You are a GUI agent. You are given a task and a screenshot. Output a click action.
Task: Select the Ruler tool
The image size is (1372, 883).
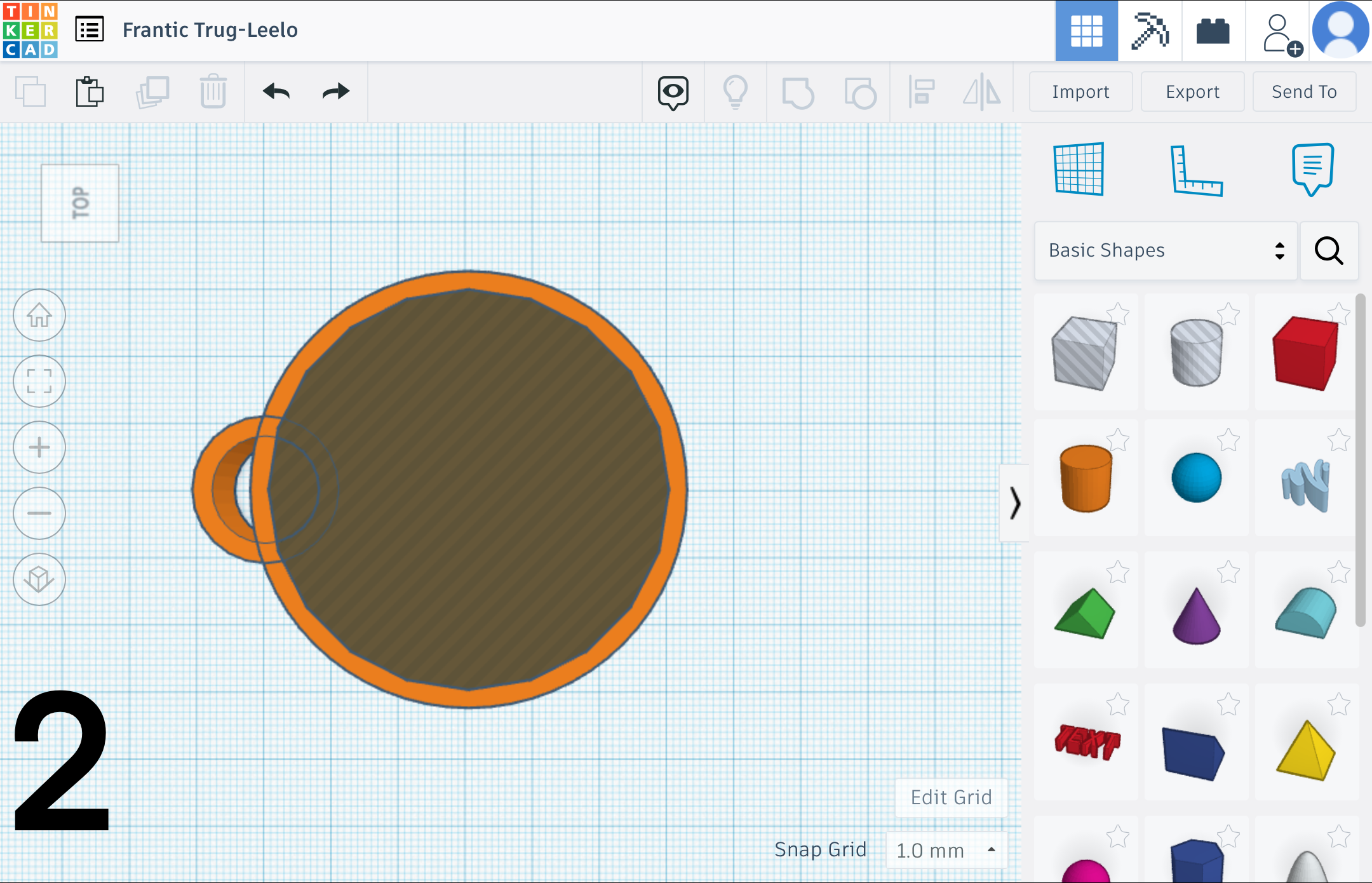point(1197,170)
